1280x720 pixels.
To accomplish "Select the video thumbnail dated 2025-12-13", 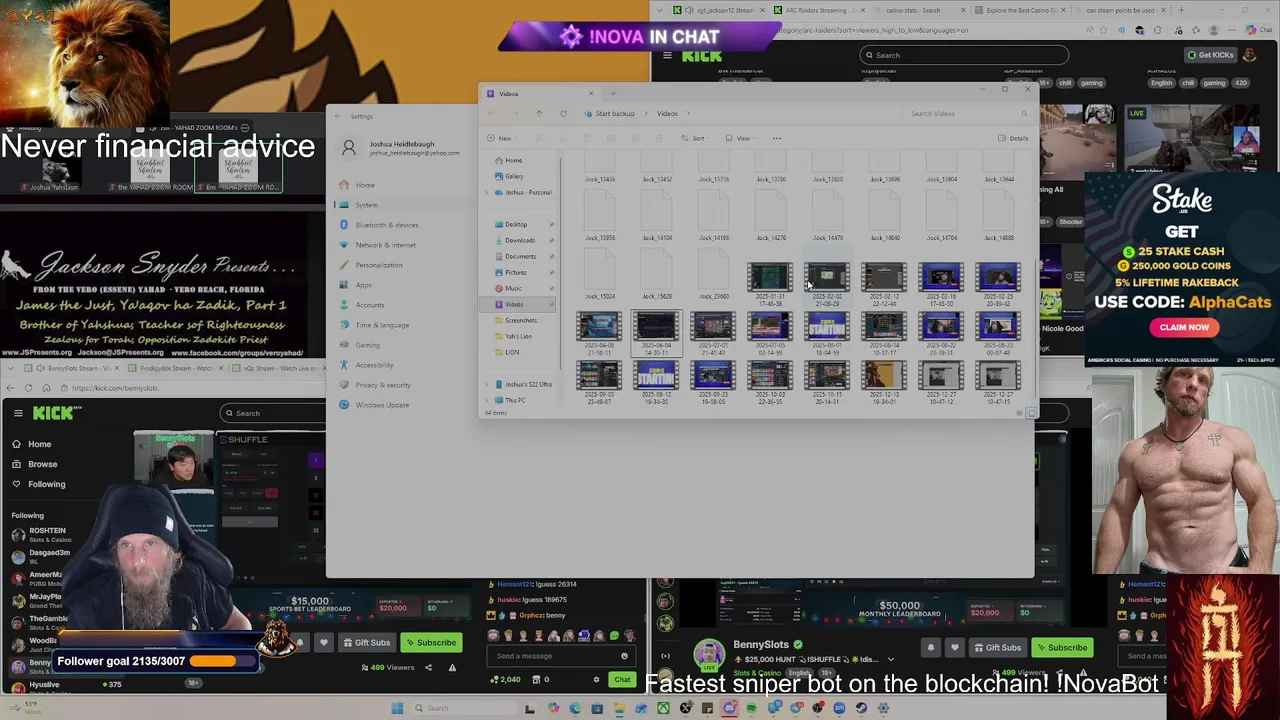I will click(884, 382).
